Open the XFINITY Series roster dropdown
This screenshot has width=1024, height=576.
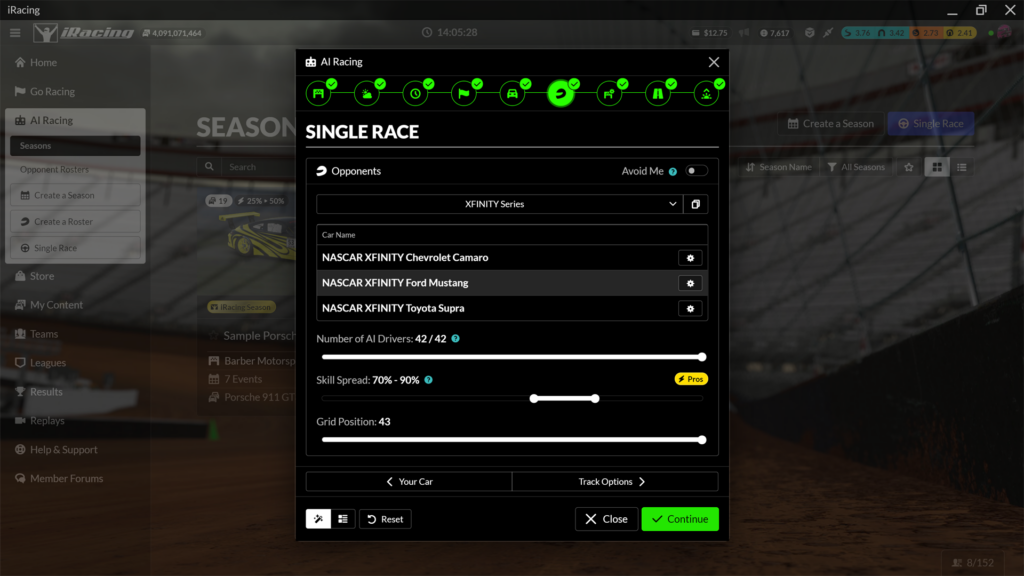pyautogui.click(x=500, y=204)
